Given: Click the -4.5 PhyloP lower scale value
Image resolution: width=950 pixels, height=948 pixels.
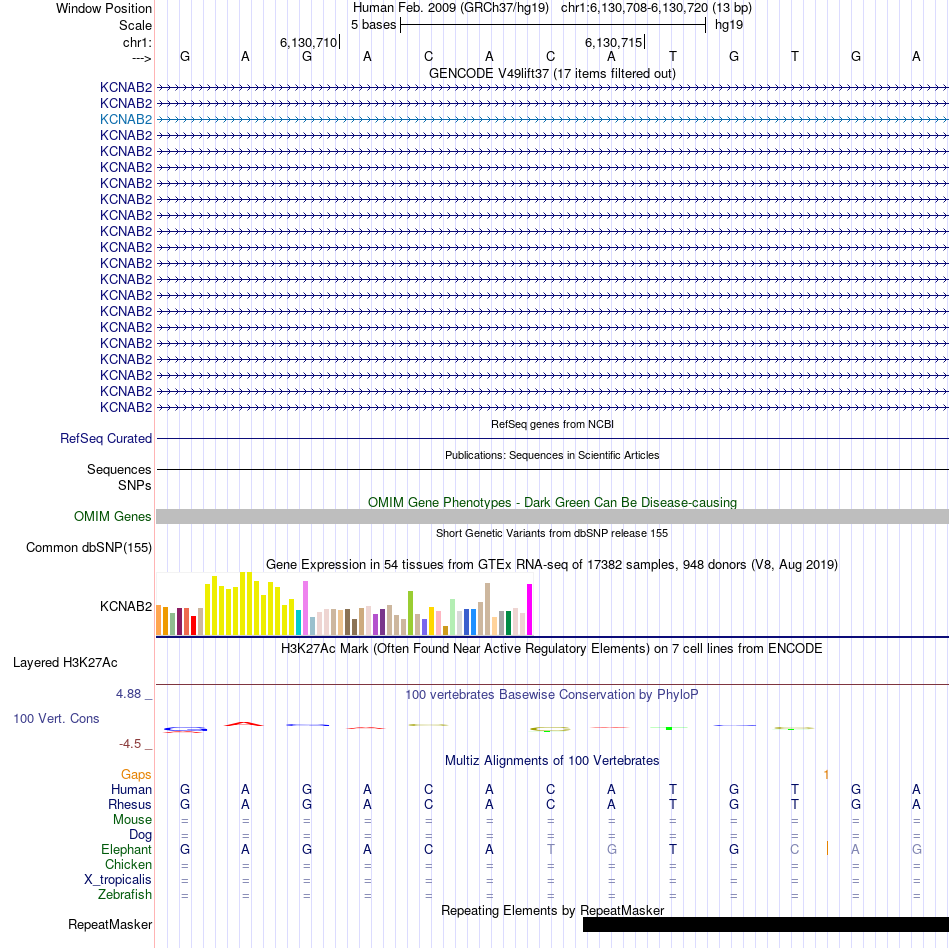Looking at the screenshot, I should pyautogui.click(x=130, y=744).
